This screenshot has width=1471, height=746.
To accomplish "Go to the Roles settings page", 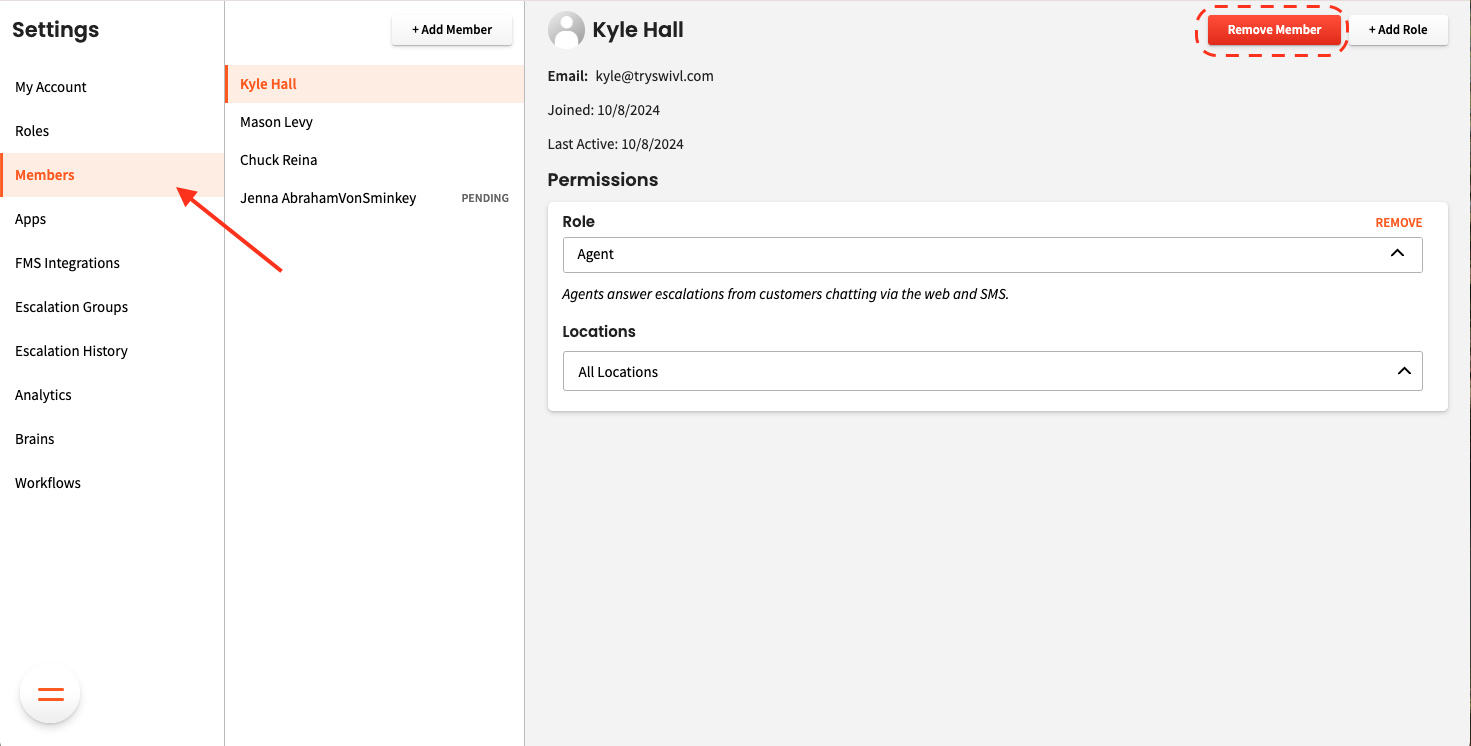I will 32,131.
